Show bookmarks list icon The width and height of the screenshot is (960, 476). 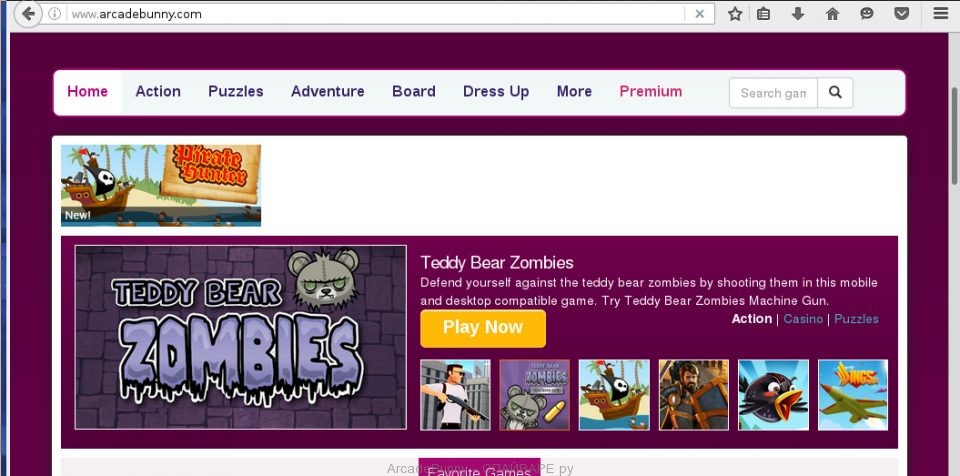click(763, 13)
